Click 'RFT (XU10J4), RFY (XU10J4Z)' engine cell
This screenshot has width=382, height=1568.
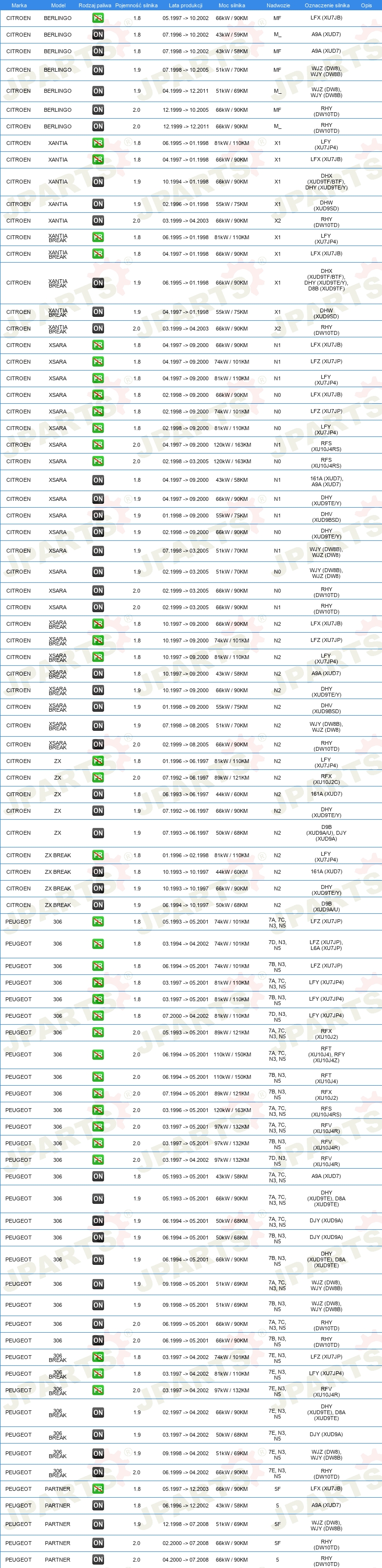point(327,1055)
